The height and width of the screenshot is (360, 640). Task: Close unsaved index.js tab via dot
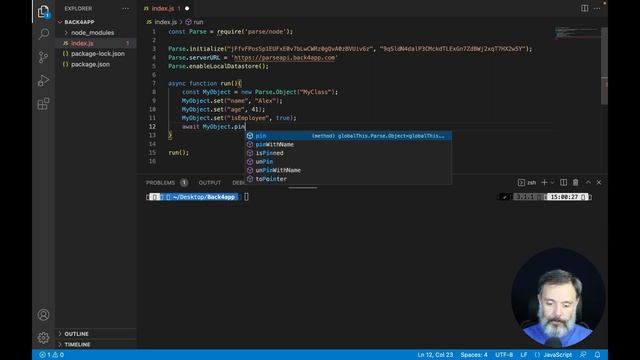pos(187,8)
